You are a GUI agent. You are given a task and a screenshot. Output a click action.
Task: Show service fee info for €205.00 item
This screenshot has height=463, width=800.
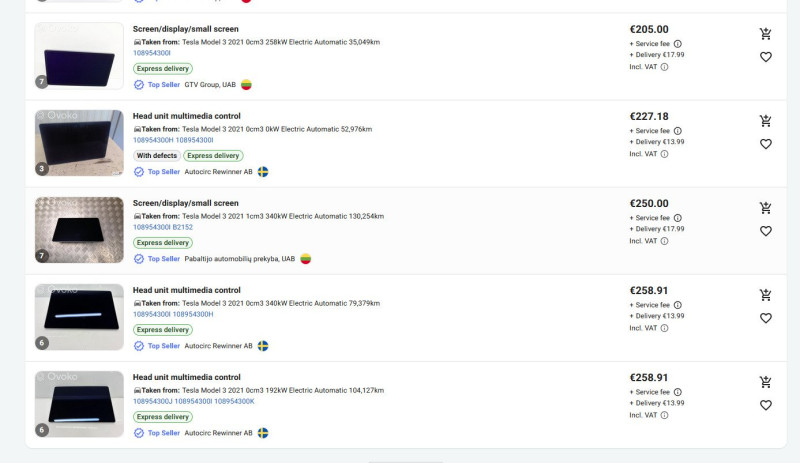click(x=677, y=44)
